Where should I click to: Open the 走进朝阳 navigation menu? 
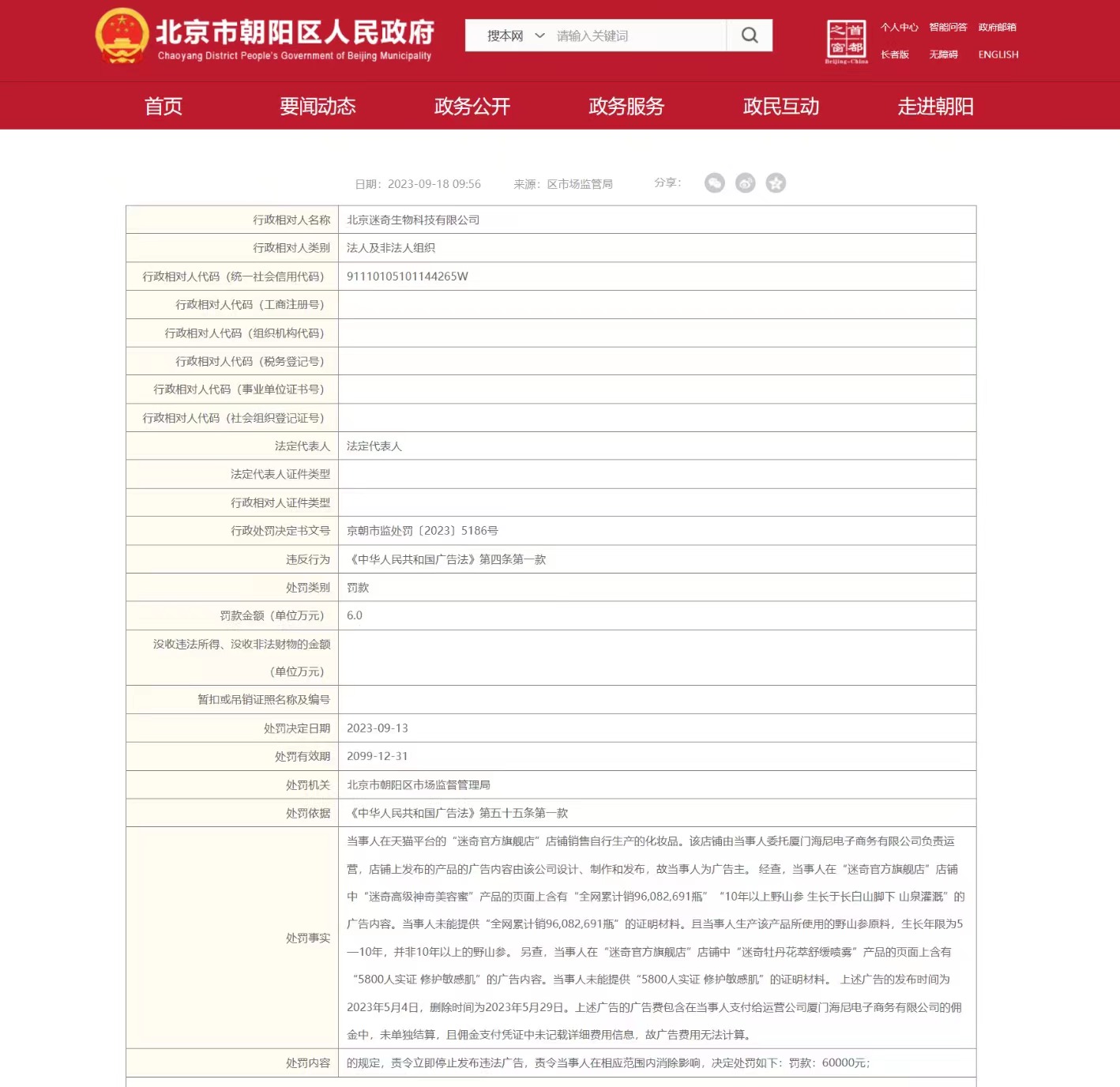[x=935, y=106]
